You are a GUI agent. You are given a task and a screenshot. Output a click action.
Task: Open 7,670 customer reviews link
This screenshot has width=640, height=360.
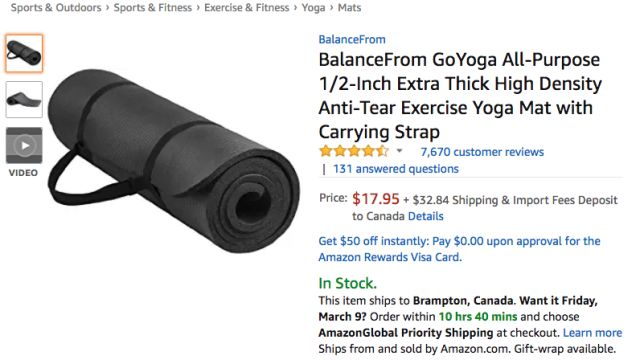point(482,152)
